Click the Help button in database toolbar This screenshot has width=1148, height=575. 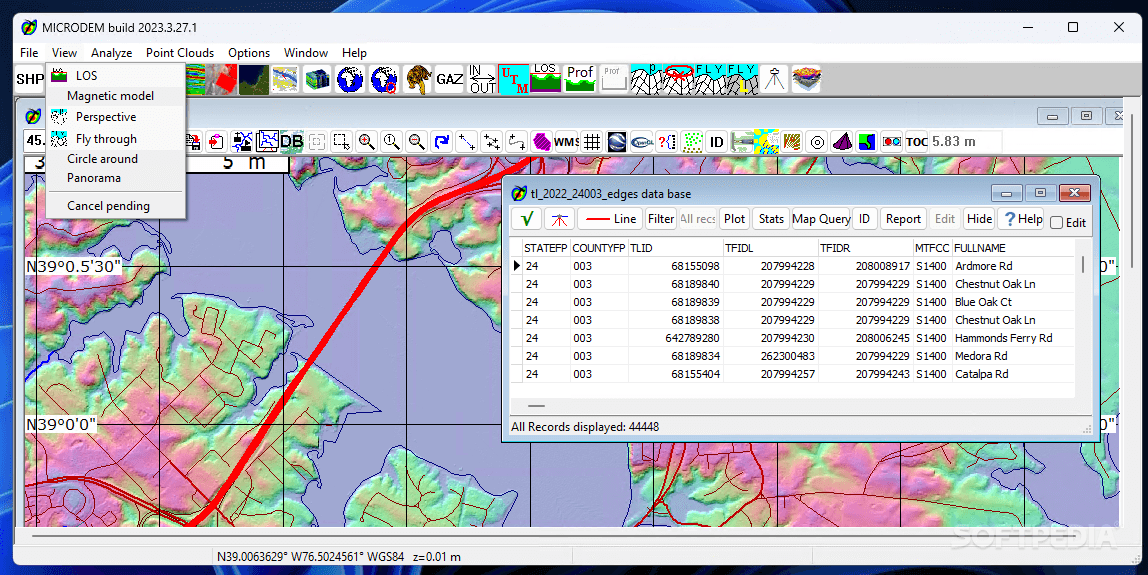[x=1023, y=218]
